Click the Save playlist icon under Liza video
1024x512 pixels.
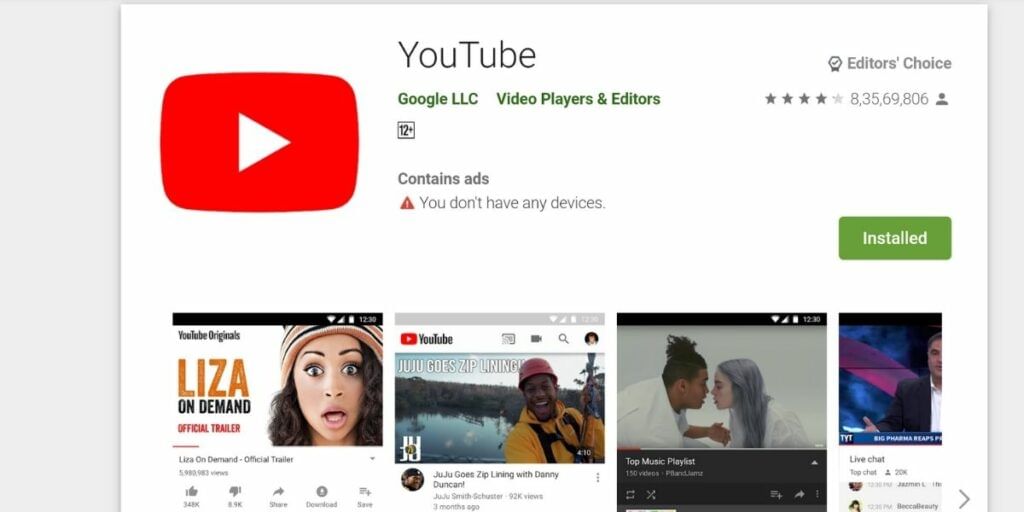(365, 491)
